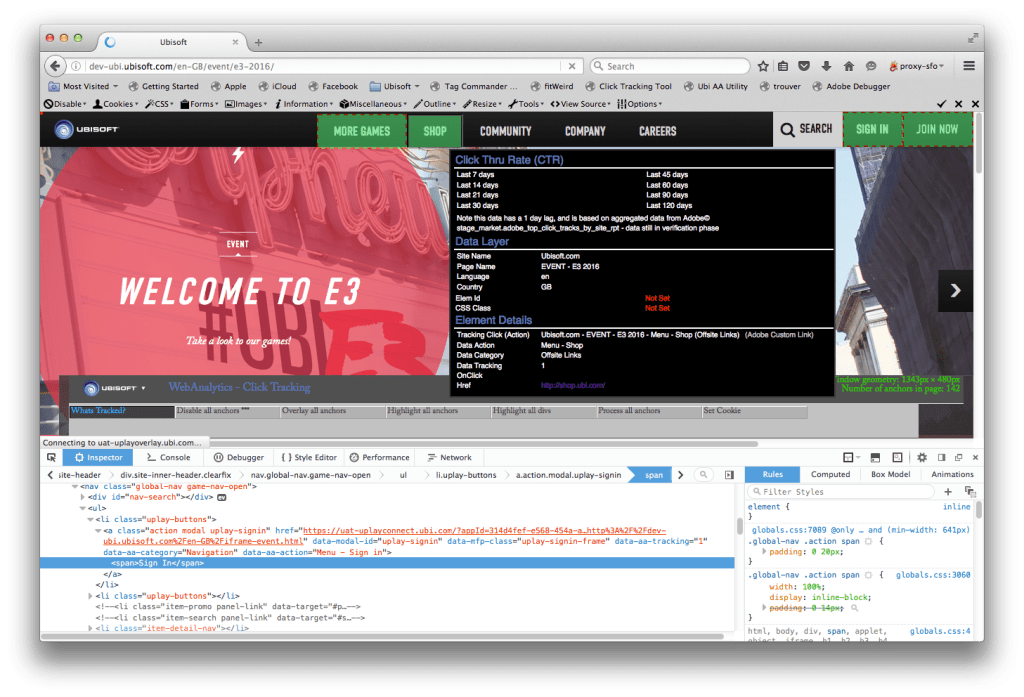This screenshot has height=697, width=1024.
Task: Click the bookmark star icon in toolbar
Action: click(x=763, y=66)
